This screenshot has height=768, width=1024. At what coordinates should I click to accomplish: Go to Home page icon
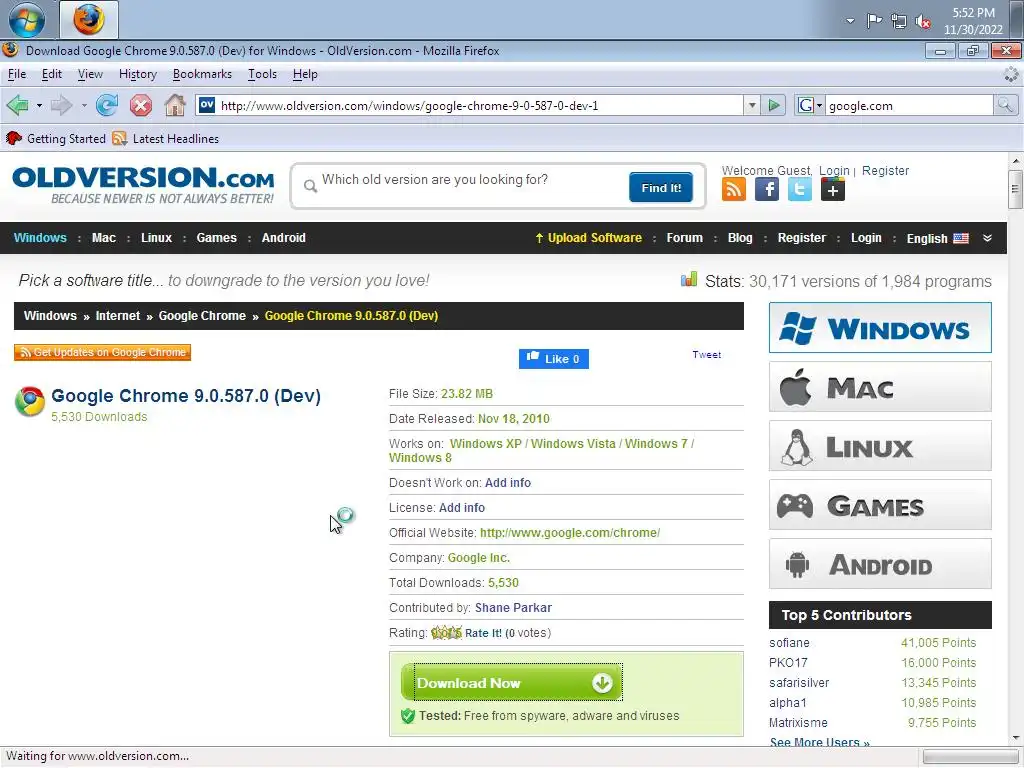click(x=174, y=105)
